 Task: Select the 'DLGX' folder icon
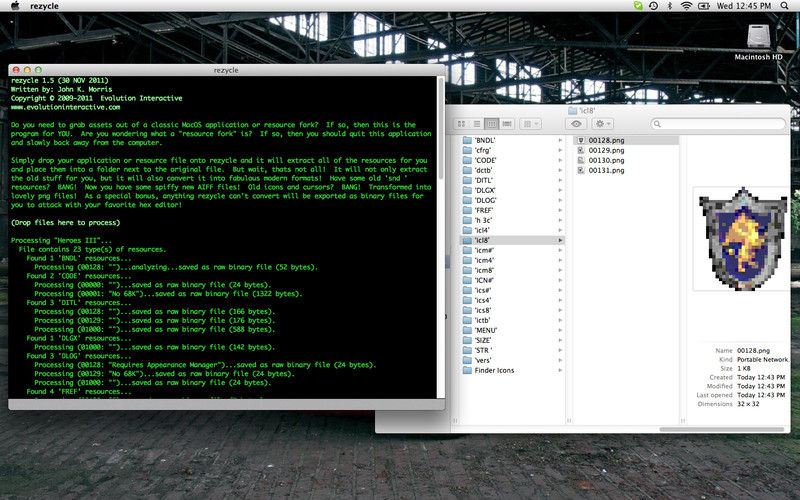(x=467, y=190)
